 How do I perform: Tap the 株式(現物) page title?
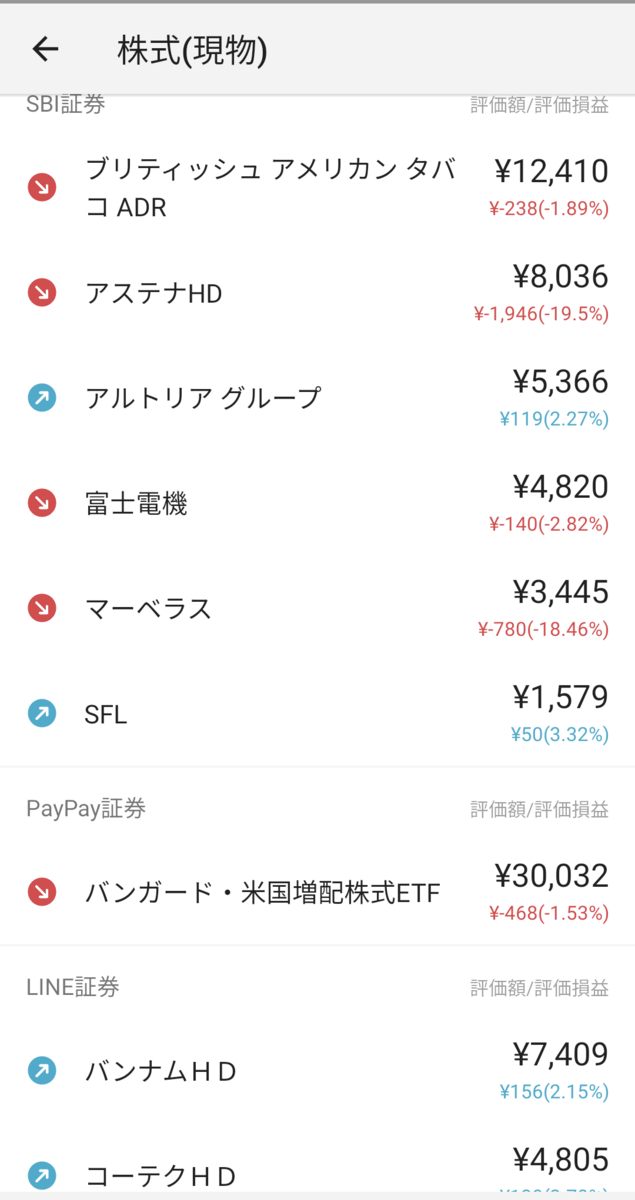pyautogui.click(x=193, y=50)
